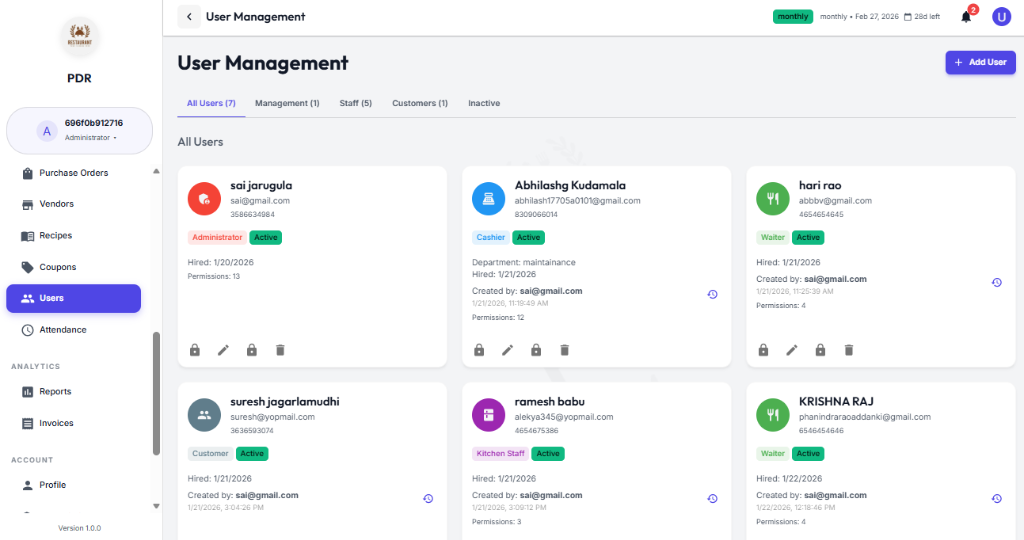This screenshot has height=540, width=1024.
Task: Click the second lock icon on sai jarugula card
Action: click(251, 350)
